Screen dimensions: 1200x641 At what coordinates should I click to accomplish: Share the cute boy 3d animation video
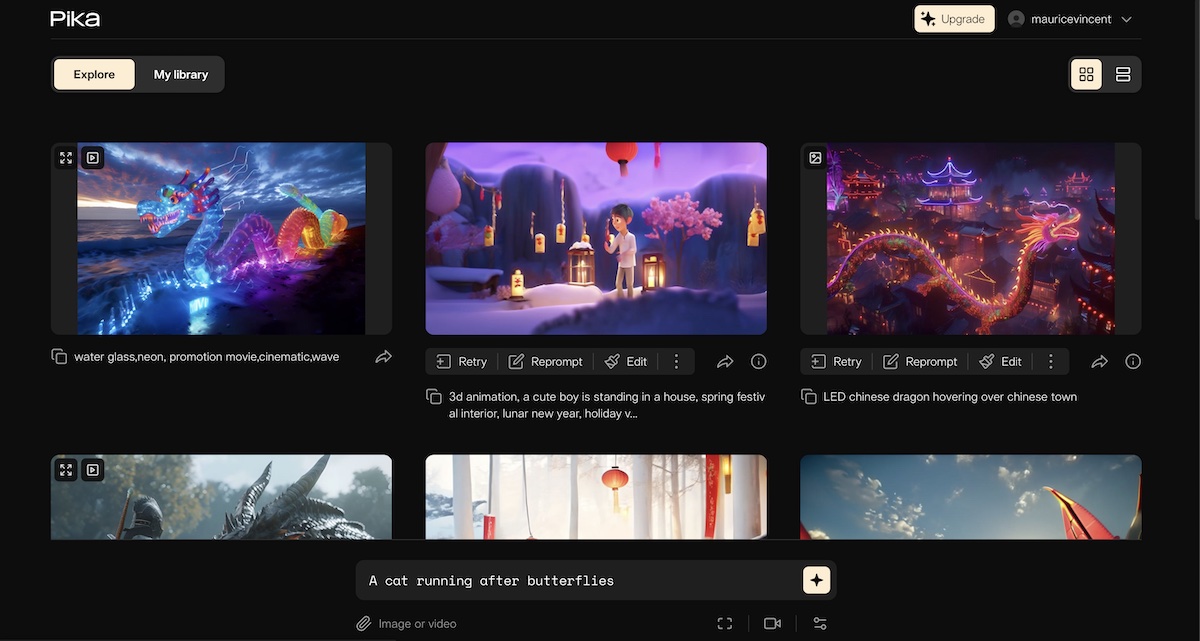(x=725, y=362)
